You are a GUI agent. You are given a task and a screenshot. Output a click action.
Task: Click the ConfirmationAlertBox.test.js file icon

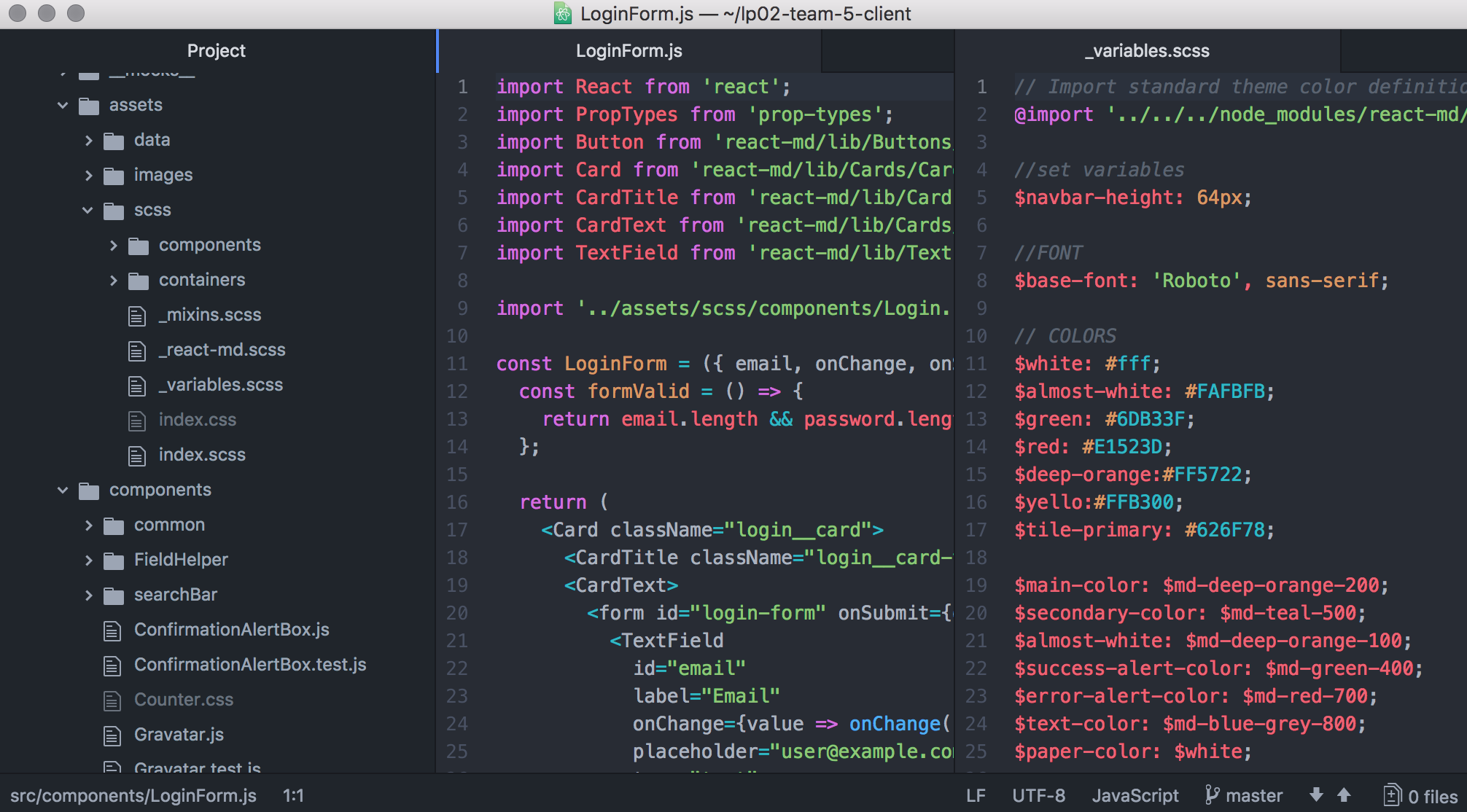point(112,666)
